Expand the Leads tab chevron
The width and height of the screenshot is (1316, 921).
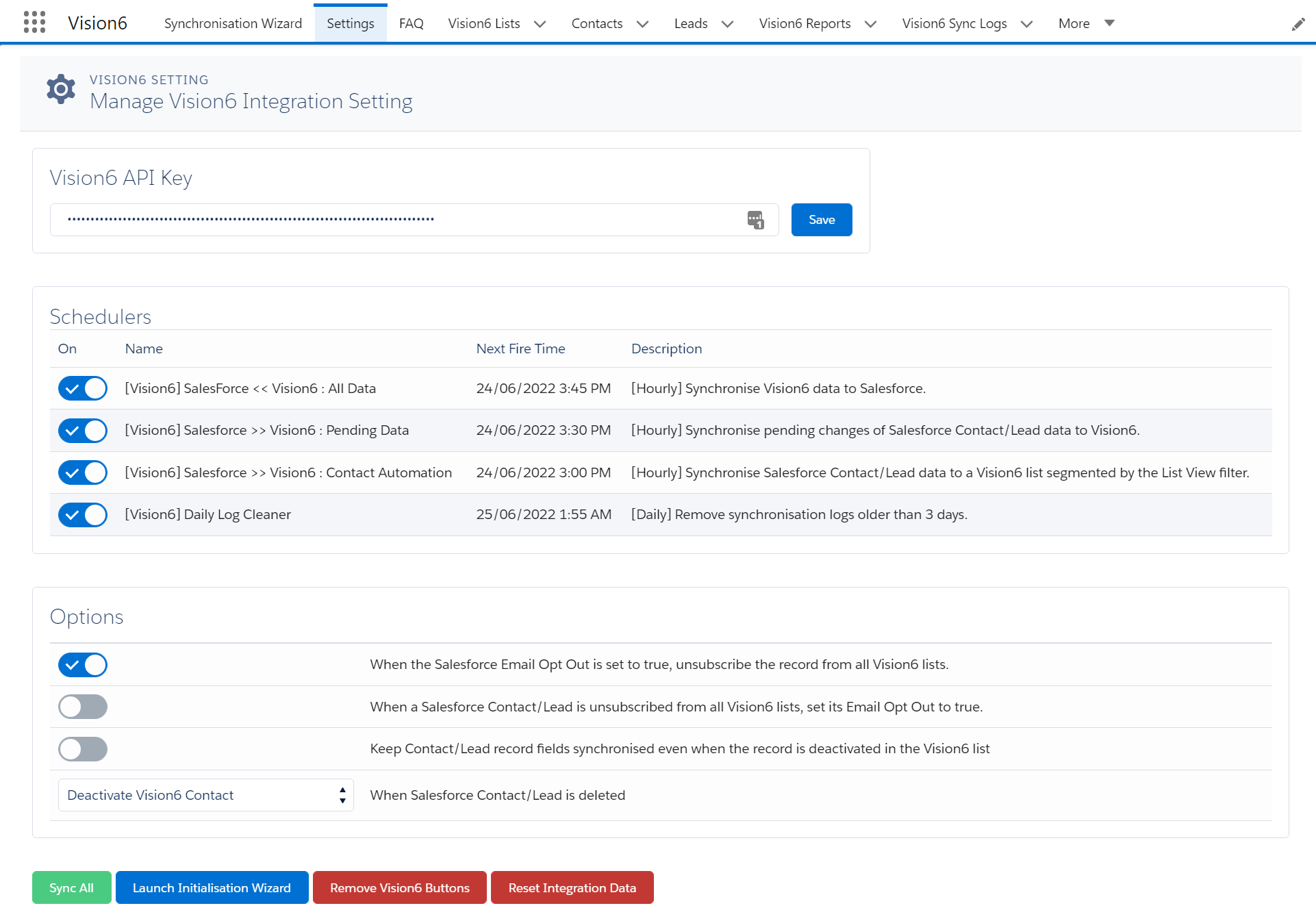[x=728, y=24]
